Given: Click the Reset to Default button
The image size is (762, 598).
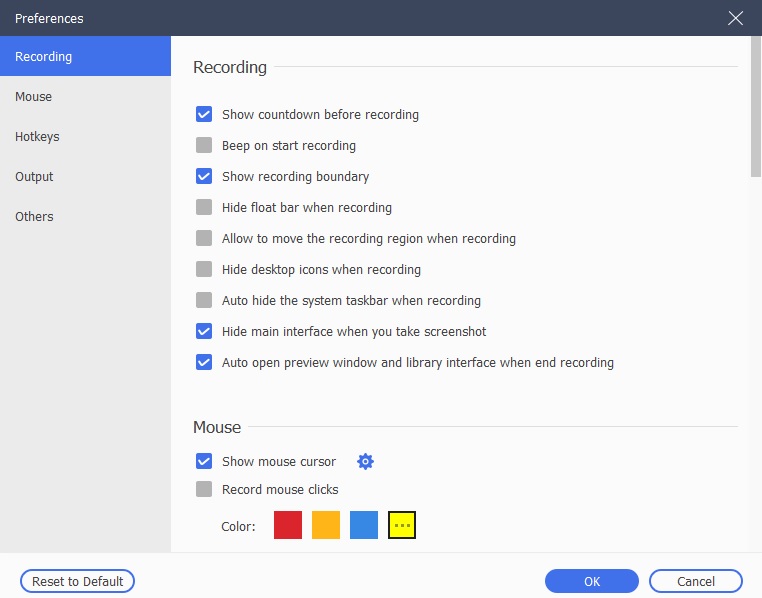Looking at the screenshot, I should point(77,581).
